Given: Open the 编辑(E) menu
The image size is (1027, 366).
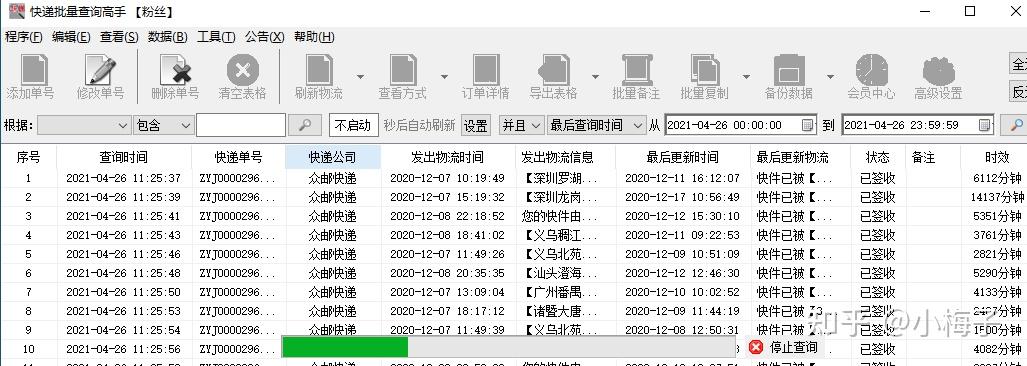Looking at the screenshot, I should coord(71,37).
